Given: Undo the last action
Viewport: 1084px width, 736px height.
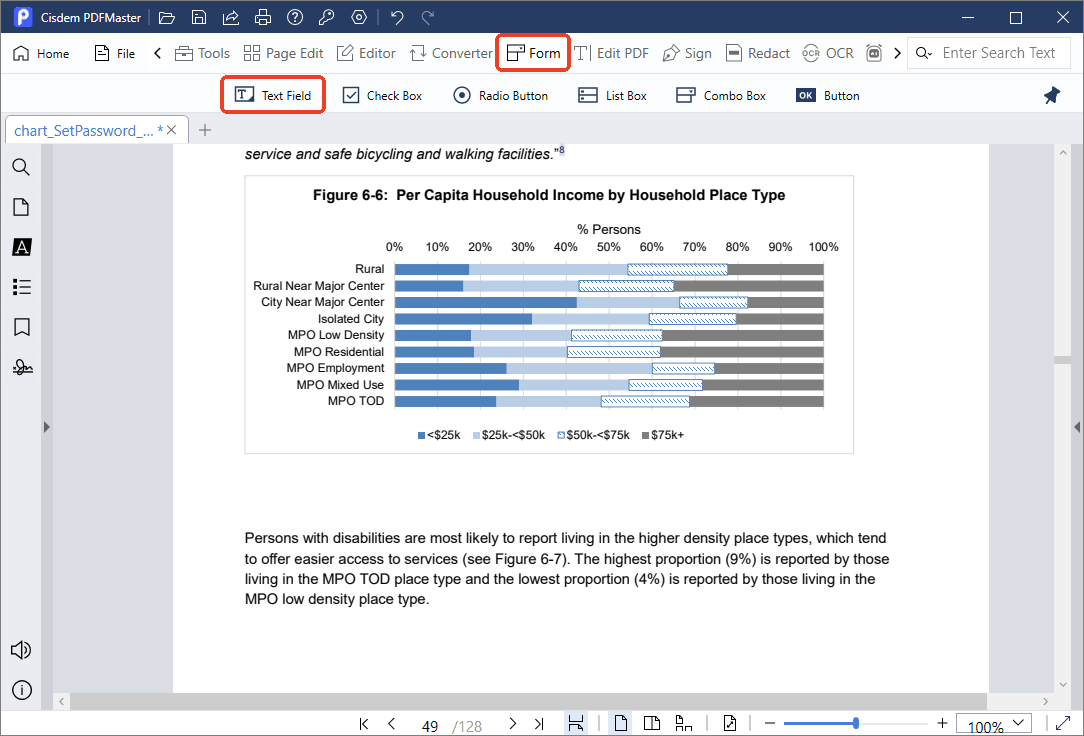Looking at the screenshot, I should click(397, 17).
